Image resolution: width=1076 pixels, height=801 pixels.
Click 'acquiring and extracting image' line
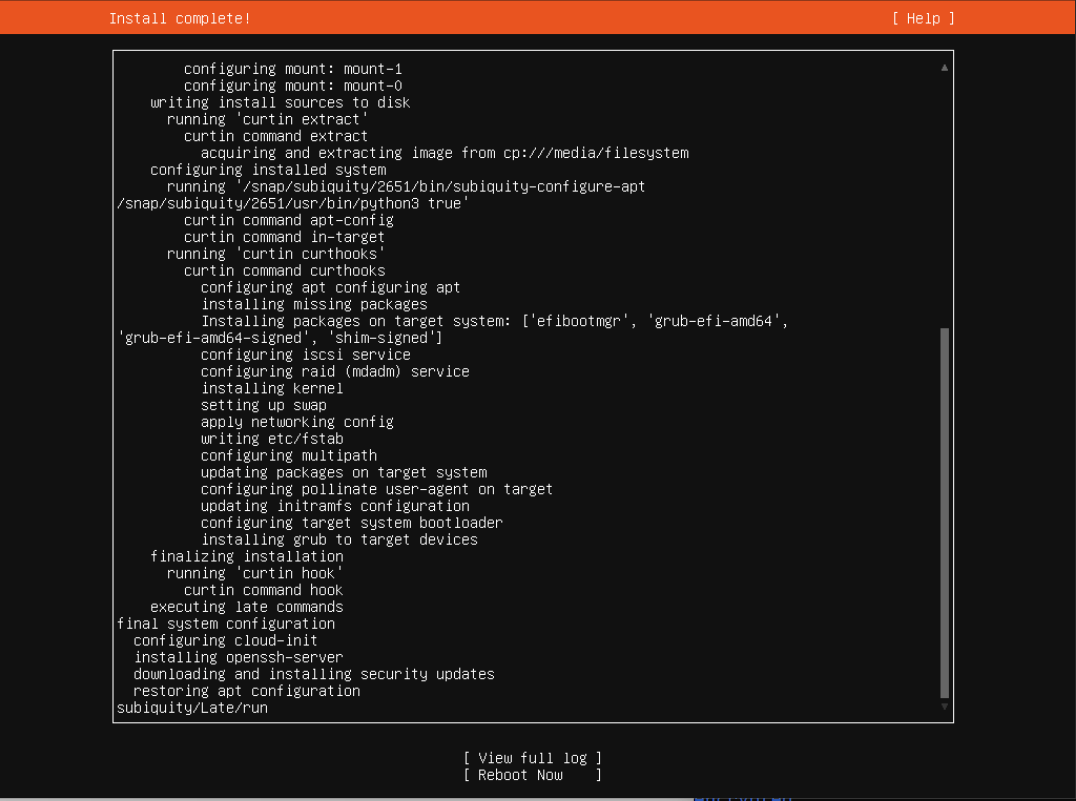click(445, 153)
